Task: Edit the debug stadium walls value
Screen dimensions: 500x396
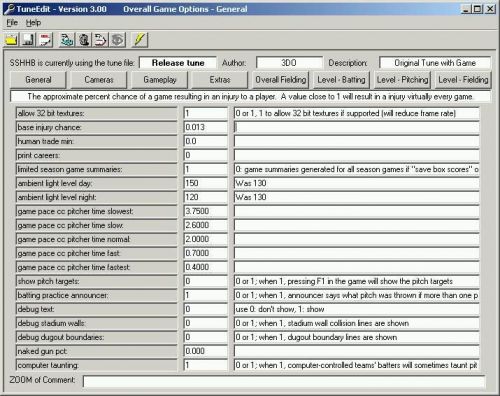Action: (x=205, y=323)
